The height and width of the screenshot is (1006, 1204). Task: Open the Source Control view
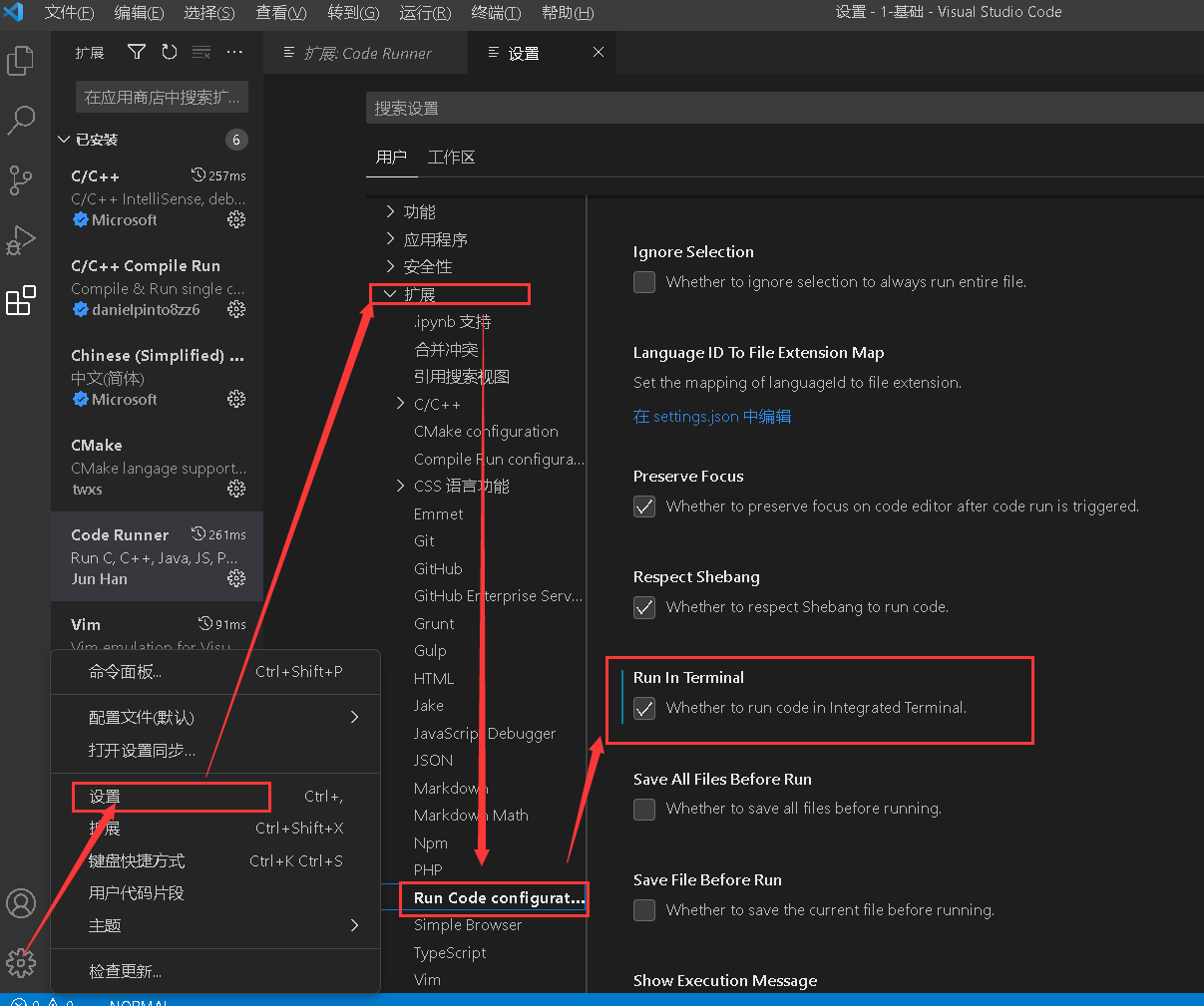tap(20, 180)
